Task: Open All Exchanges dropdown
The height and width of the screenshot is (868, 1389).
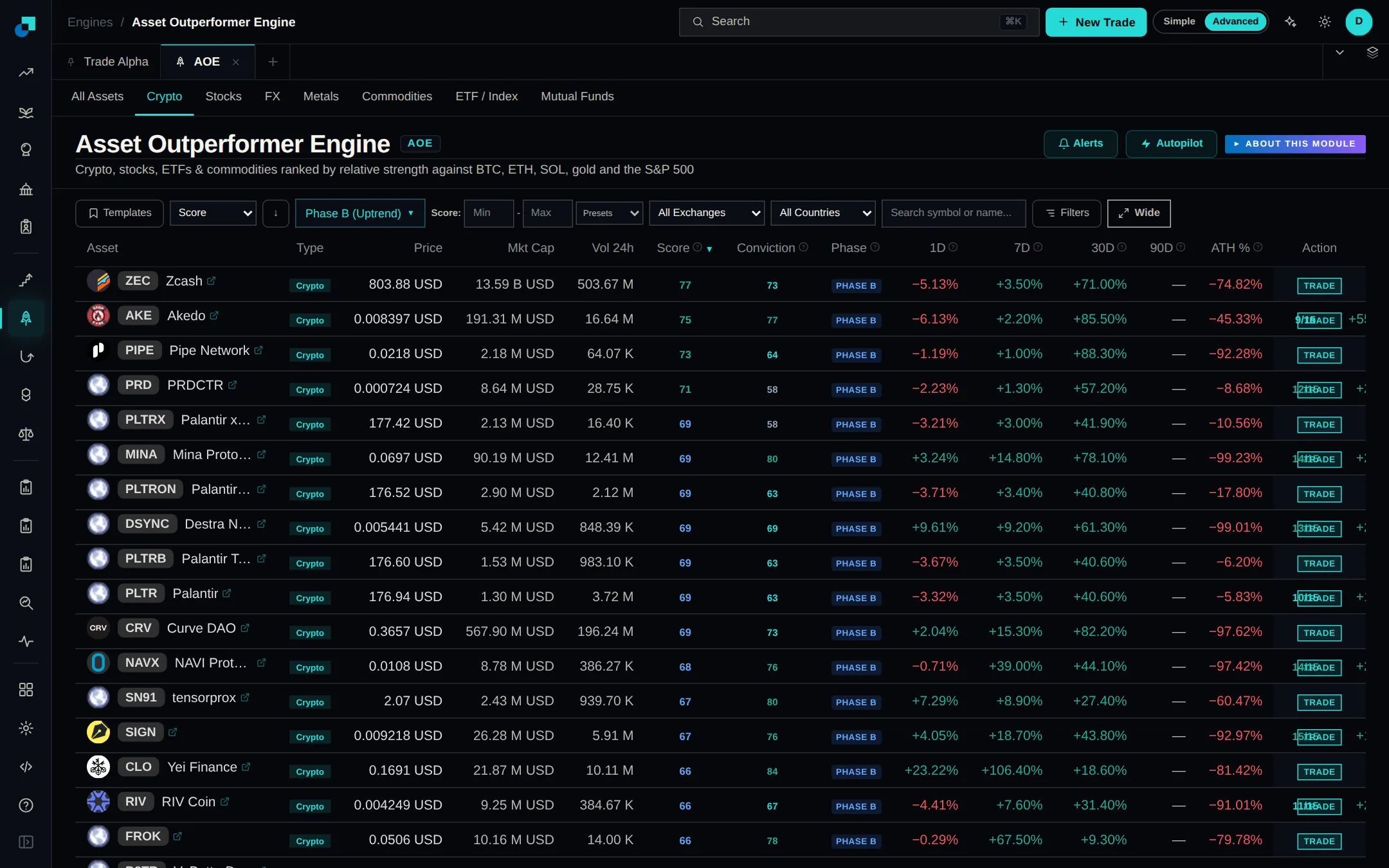Action: click(707, 213)
